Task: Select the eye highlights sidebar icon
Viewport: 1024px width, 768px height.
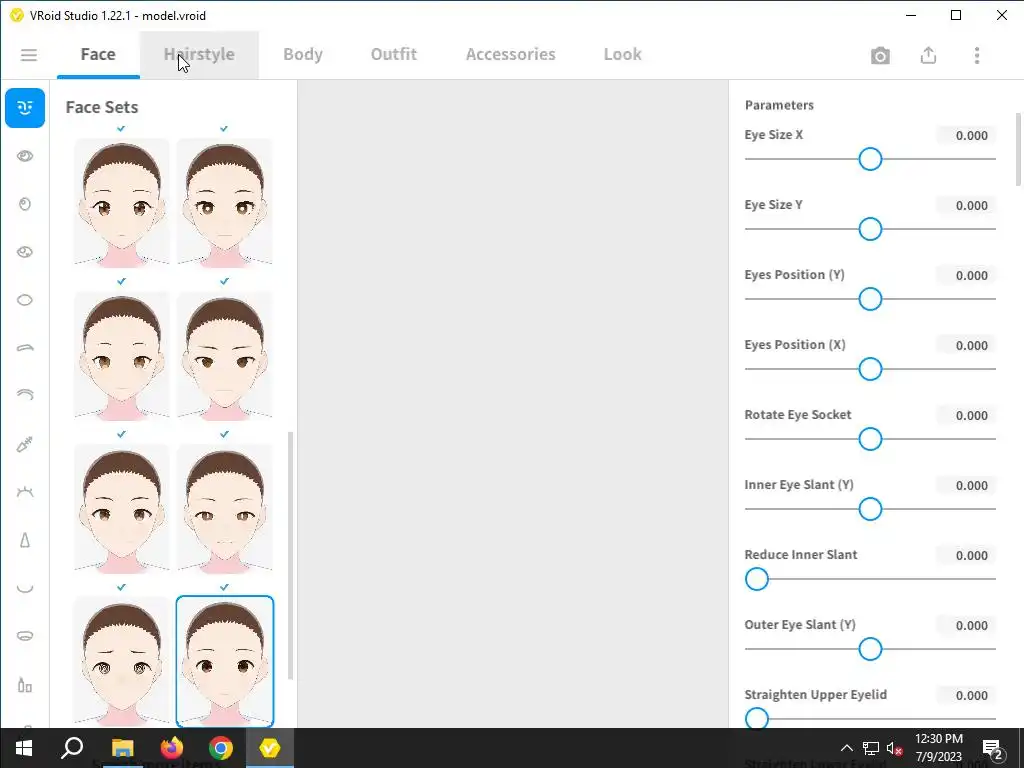Action: 25,252
